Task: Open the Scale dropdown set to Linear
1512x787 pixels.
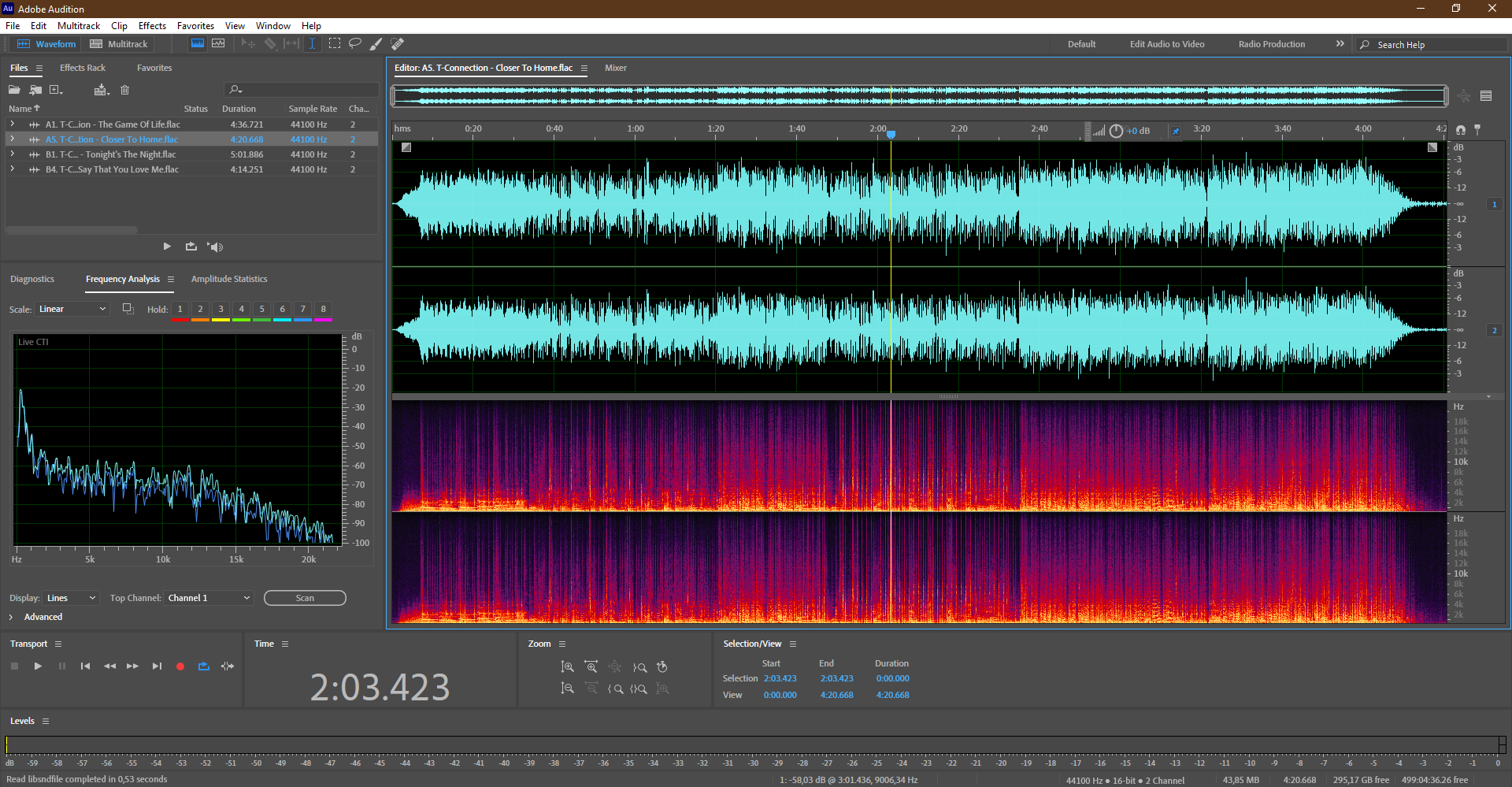Action: [x=72, y=309]
